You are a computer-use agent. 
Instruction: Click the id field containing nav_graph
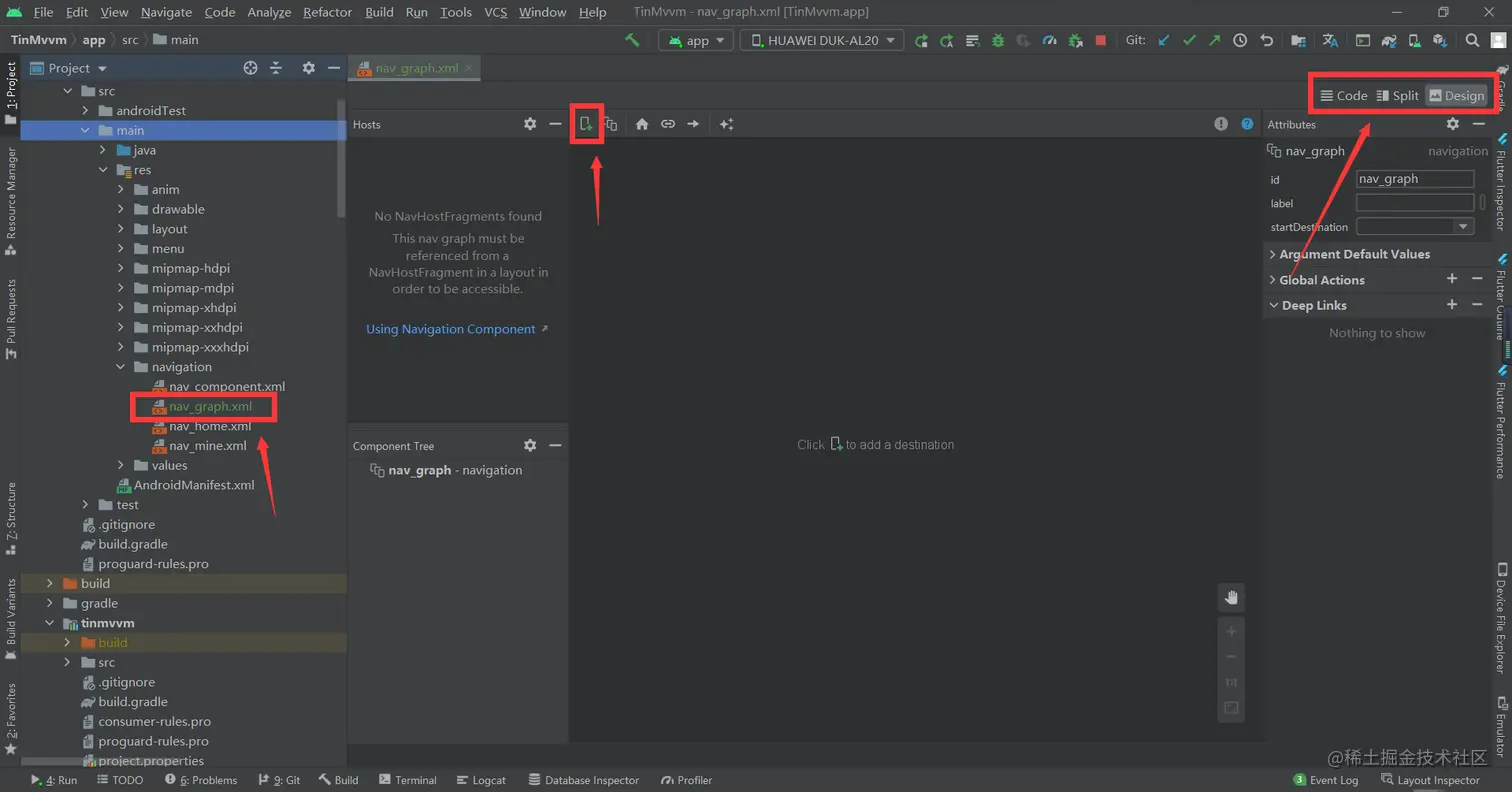tap(1415, 179)
